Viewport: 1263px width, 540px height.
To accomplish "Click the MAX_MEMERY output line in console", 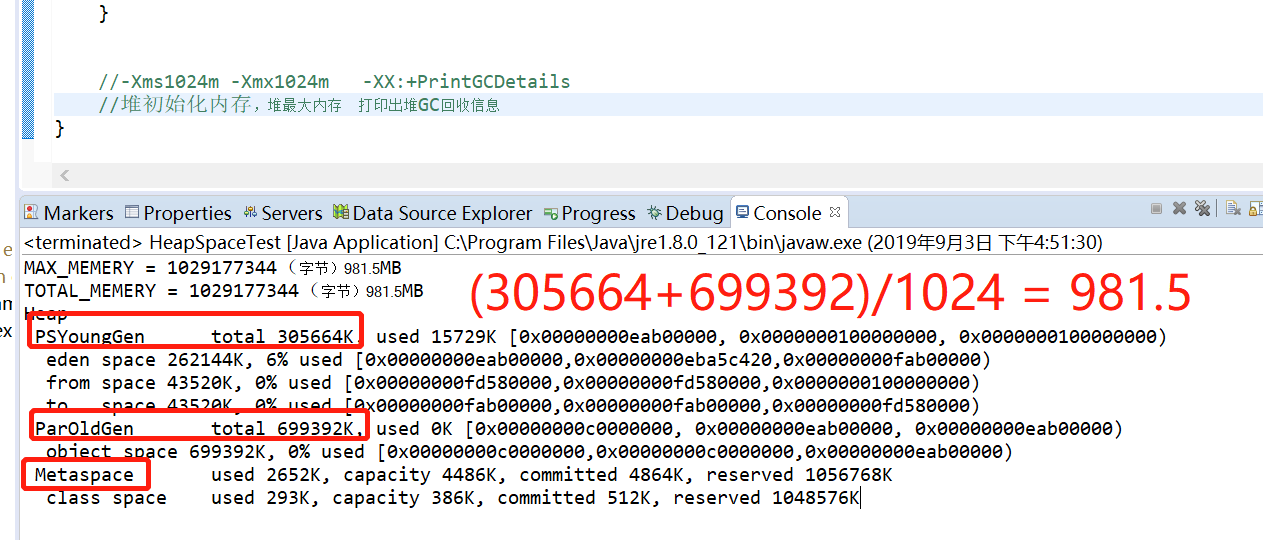I will (212, 268).
